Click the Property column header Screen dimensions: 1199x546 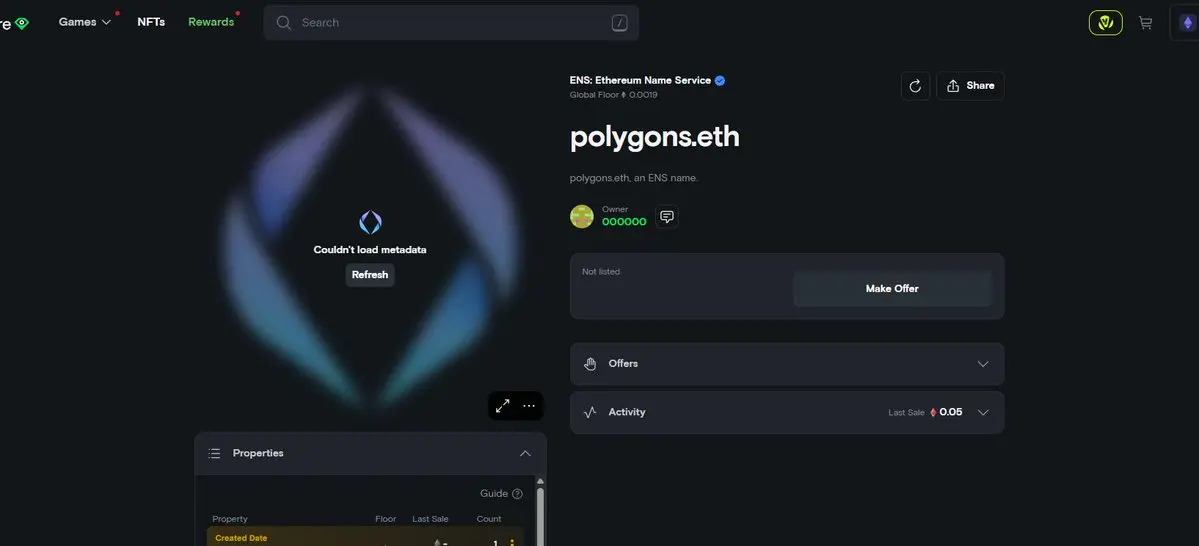pyautogui.click(x=230, y=519)
